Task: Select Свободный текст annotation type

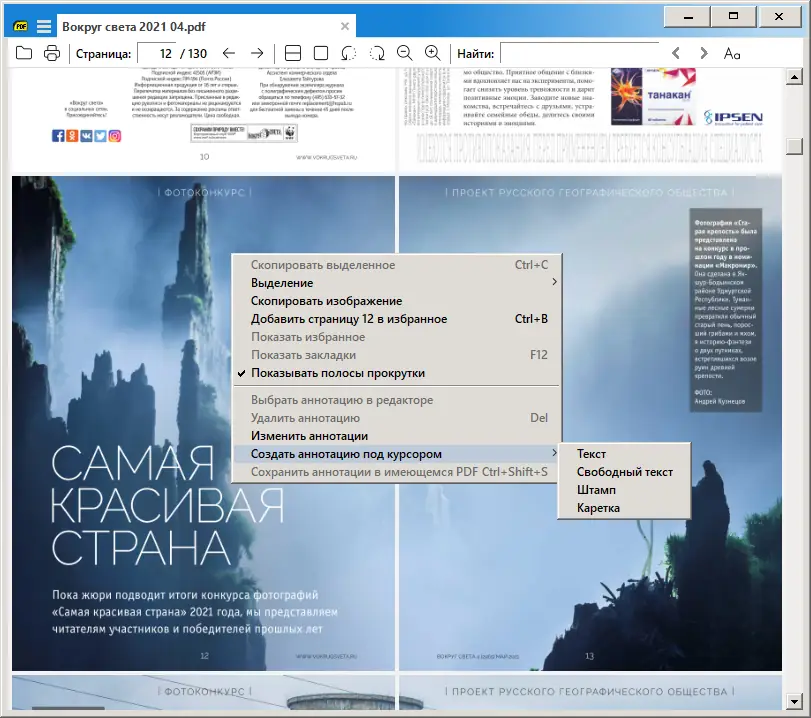Action: point(624,472)
